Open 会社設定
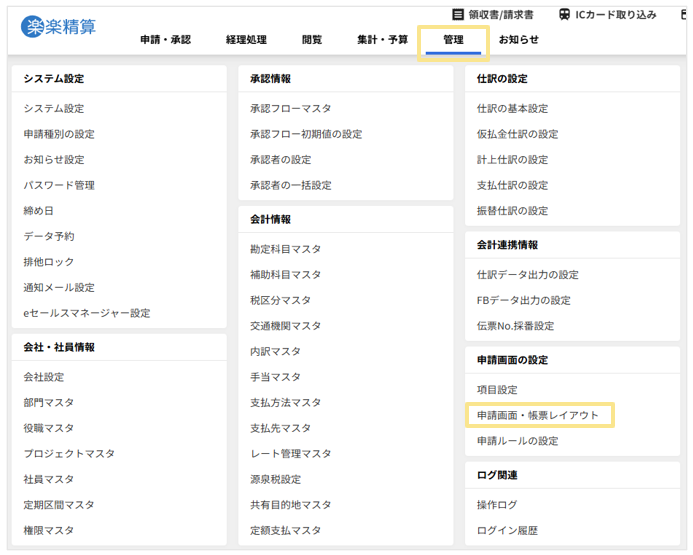This screenshot has height=555, width=693. pyautogui.click(x=44, y=377)
